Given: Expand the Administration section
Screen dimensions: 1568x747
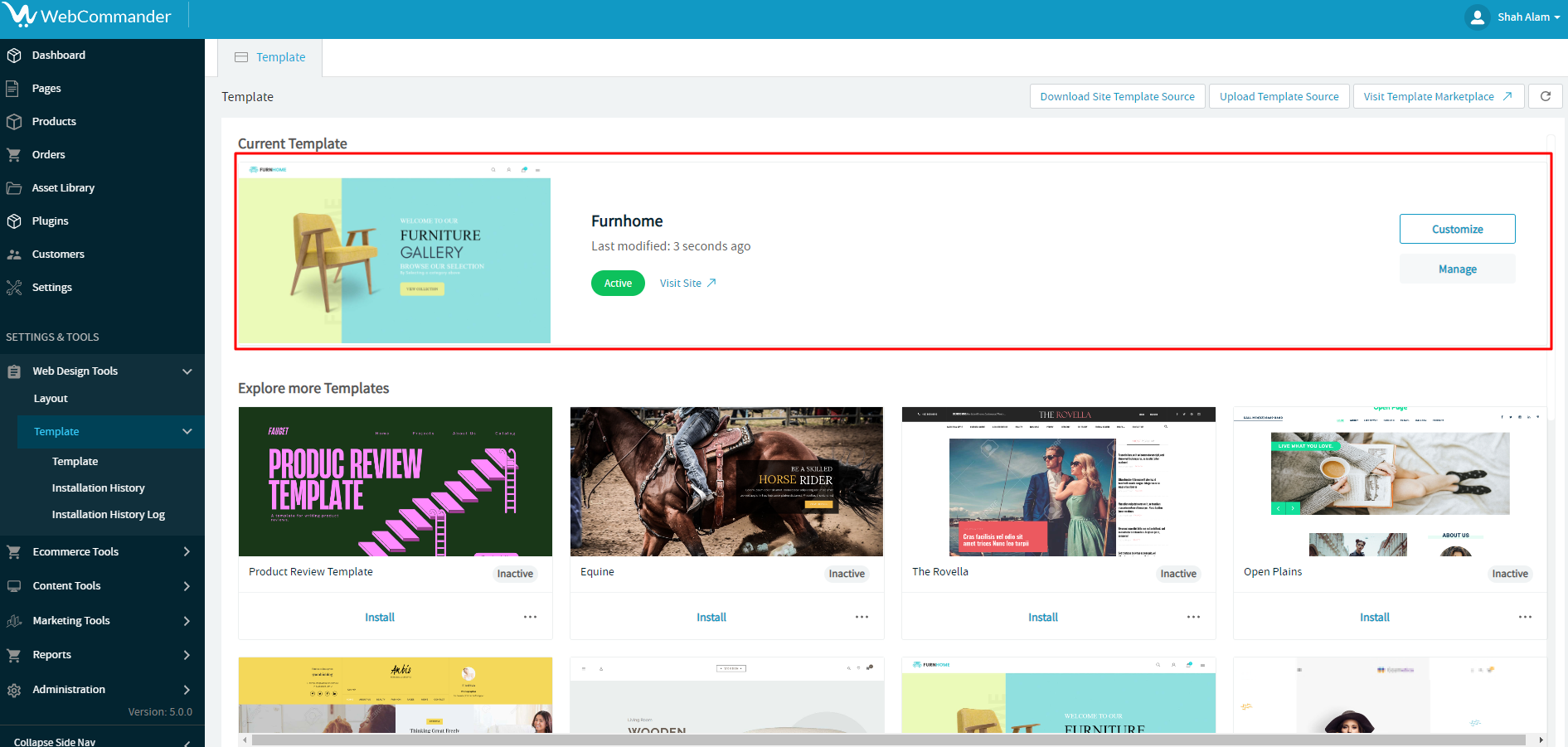Looking at the screenshot, I should [x=187, y=690].
